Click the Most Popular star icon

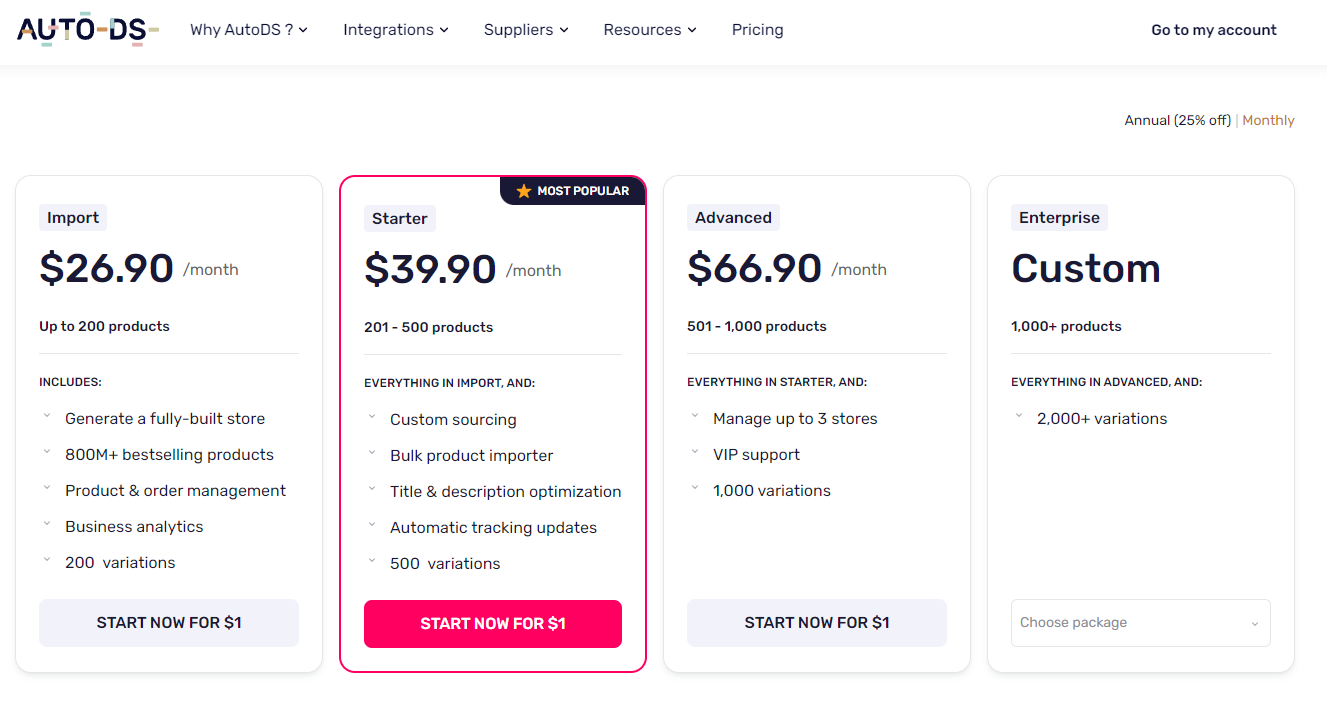pyautogui.click(x=524, y=191)
